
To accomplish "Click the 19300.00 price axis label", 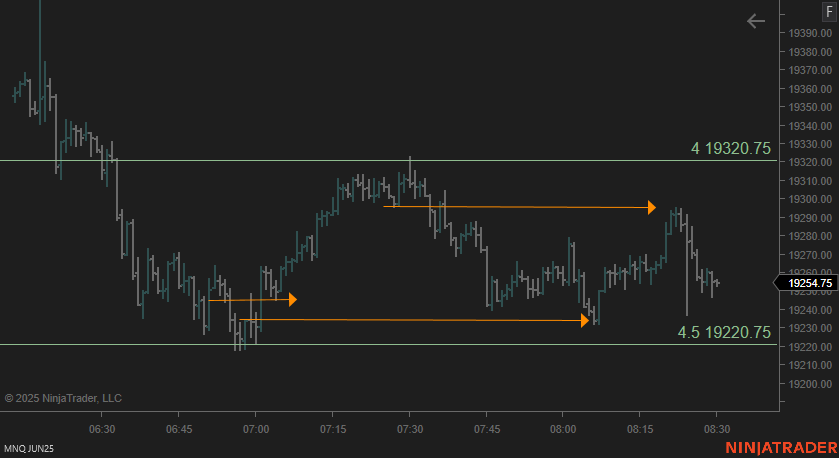I will click(809, 199).
